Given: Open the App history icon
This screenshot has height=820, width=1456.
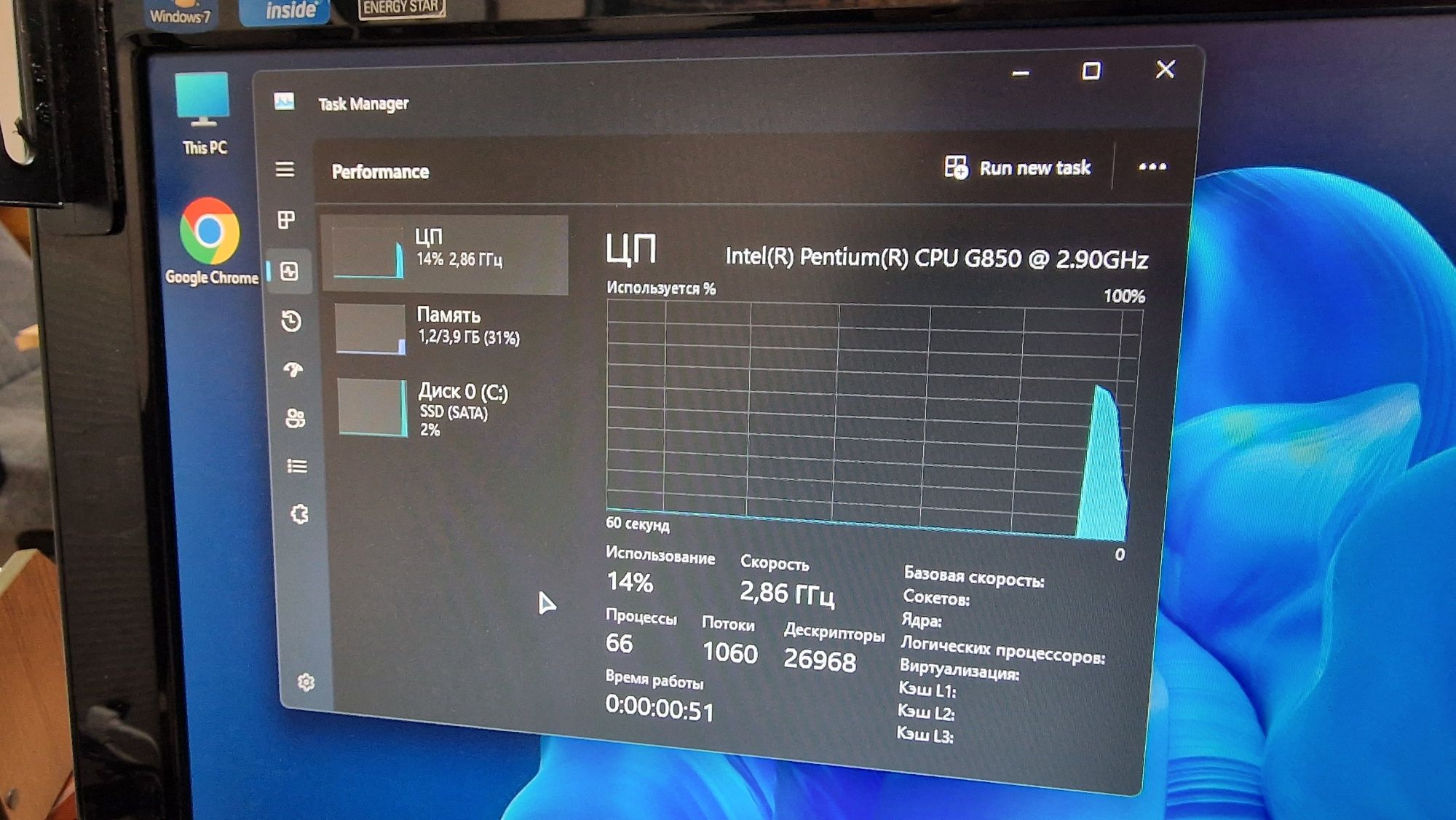Looking at the screenshot, I should click(291, 321).
